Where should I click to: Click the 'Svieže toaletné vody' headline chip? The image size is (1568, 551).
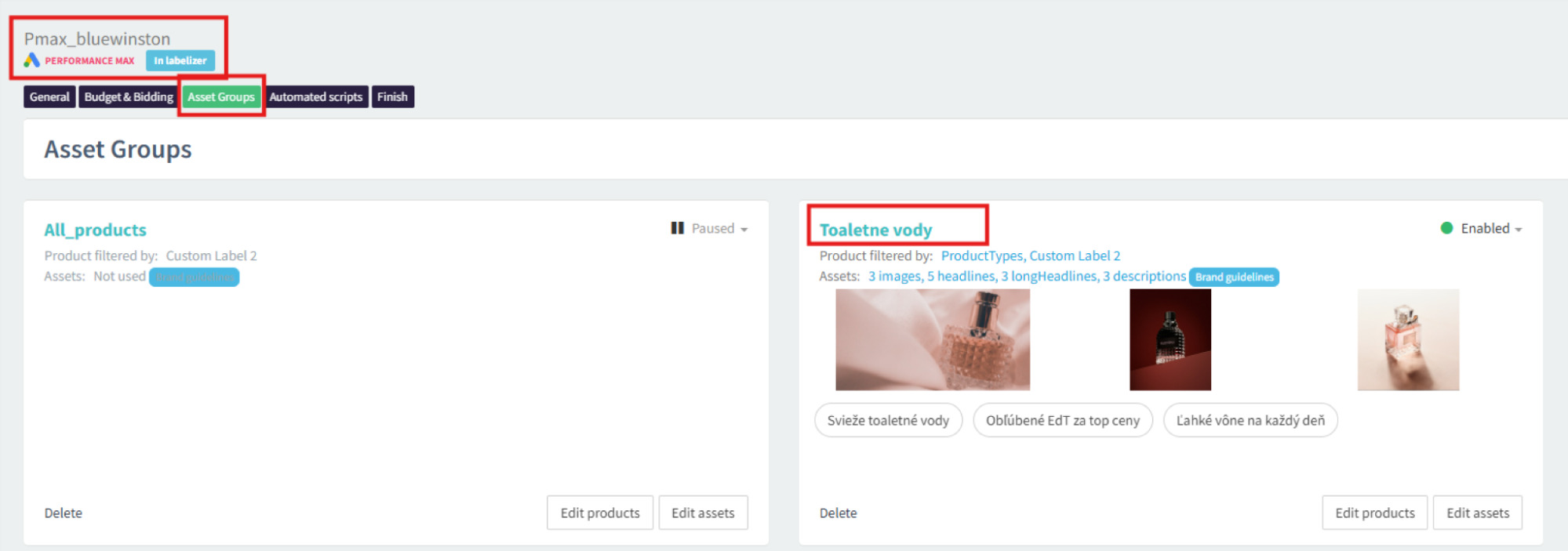click(888, 420)
